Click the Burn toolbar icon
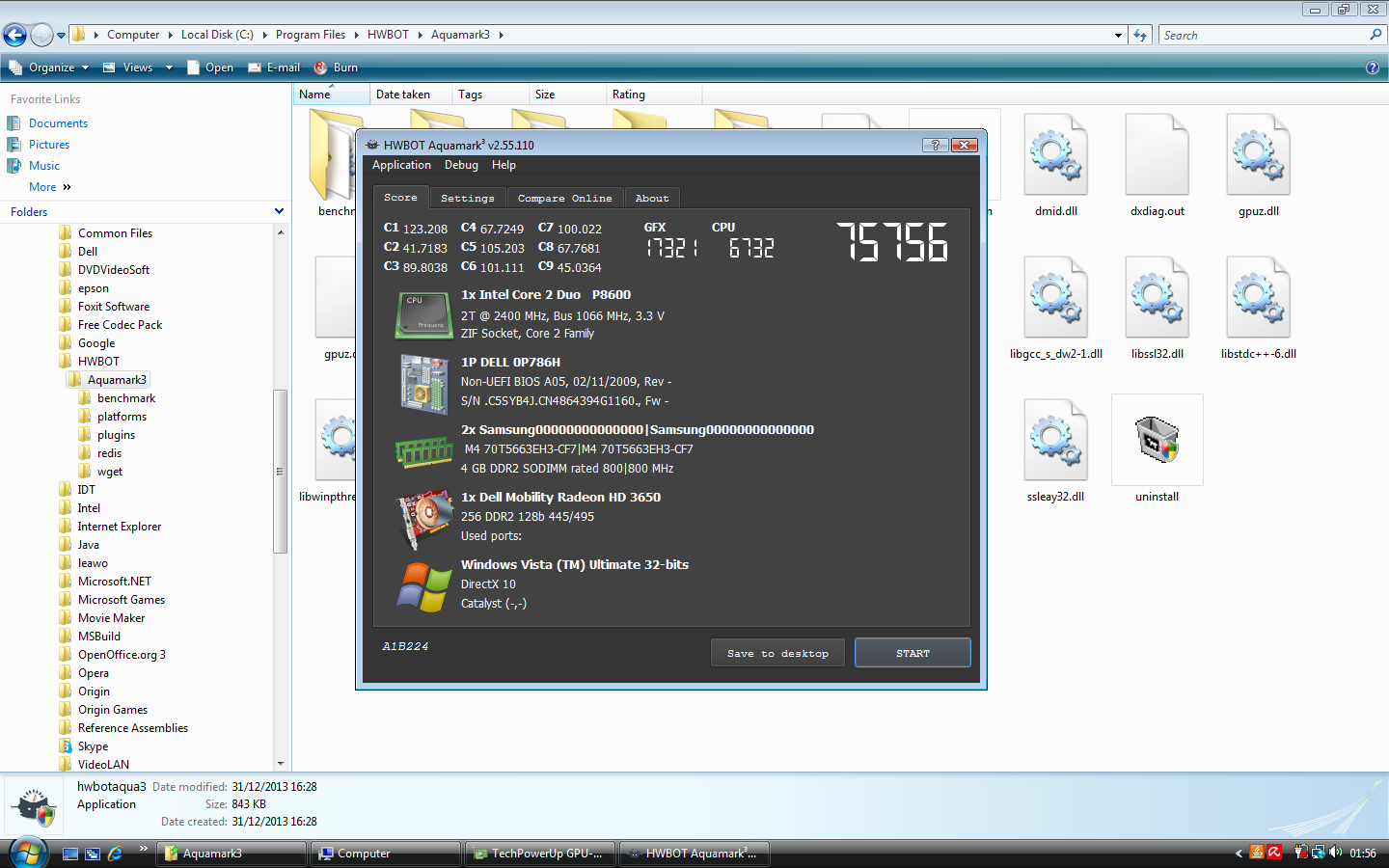1389x868 pixels. click(321, 68)
